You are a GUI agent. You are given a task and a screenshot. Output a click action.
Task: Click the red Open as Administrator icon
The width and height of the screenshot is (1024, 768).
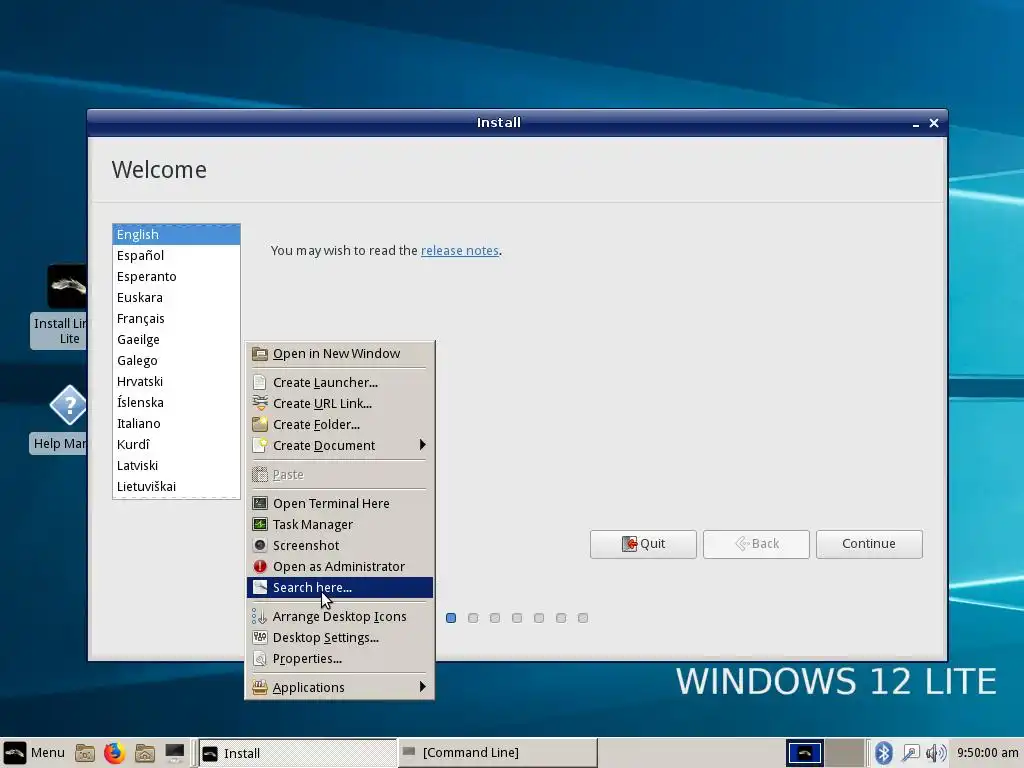[260, 566]
